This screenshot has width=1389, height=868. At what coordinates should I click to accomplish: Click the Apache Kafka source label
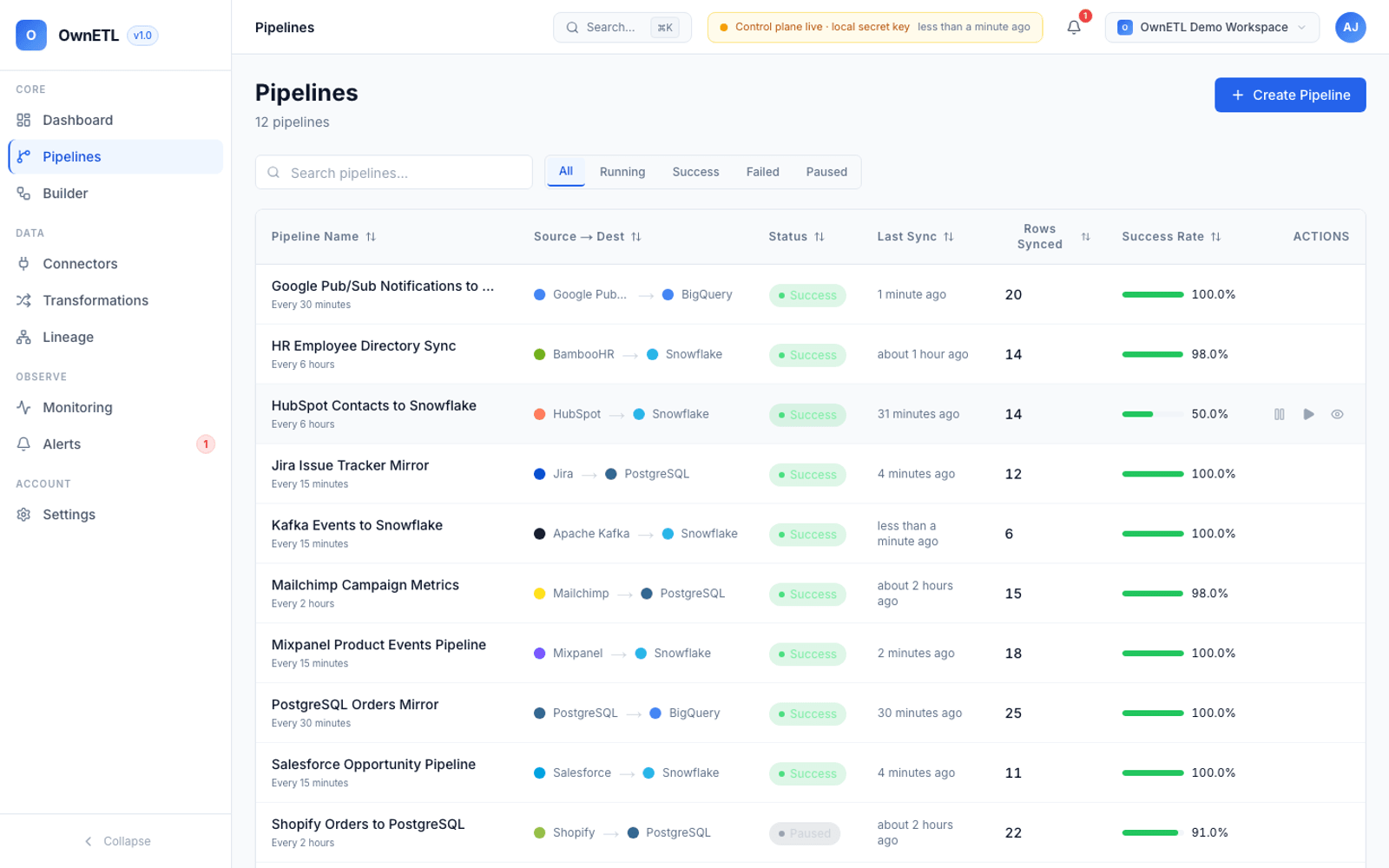[590, 534]
